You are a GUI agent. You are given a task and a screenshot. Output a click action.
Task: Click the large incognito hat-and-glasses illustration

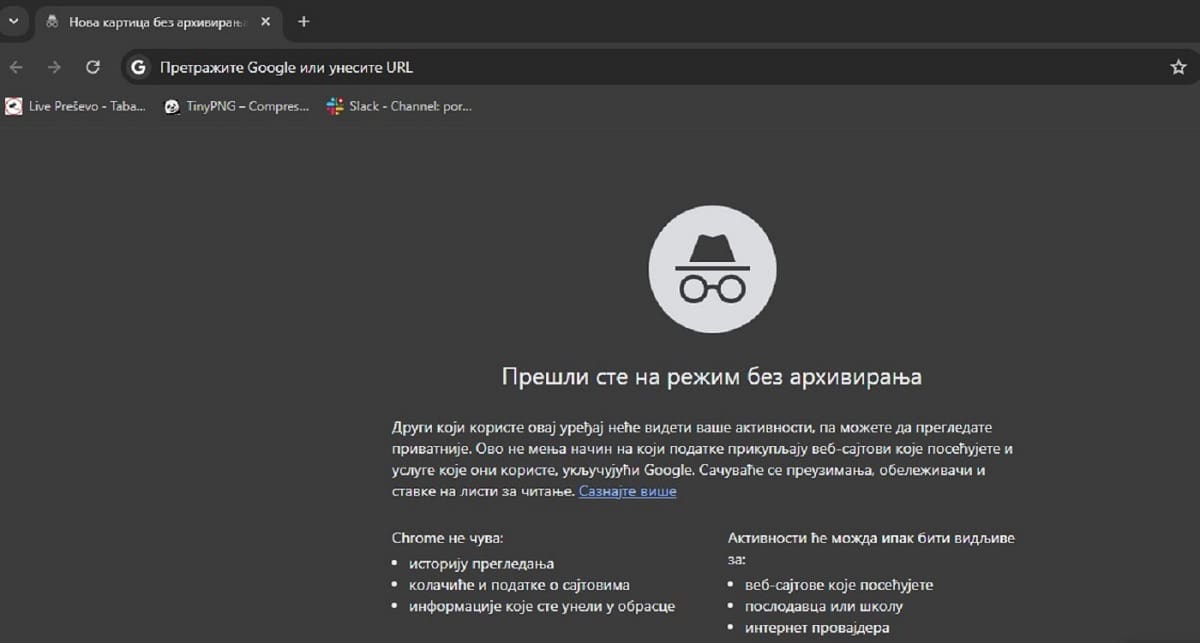713,268
